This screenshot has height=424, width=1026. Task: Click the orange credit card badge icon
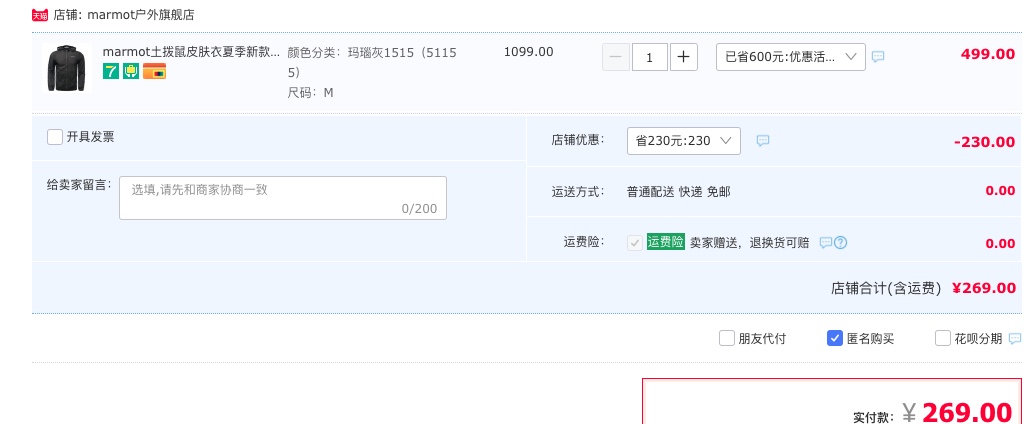coord(154,71)
